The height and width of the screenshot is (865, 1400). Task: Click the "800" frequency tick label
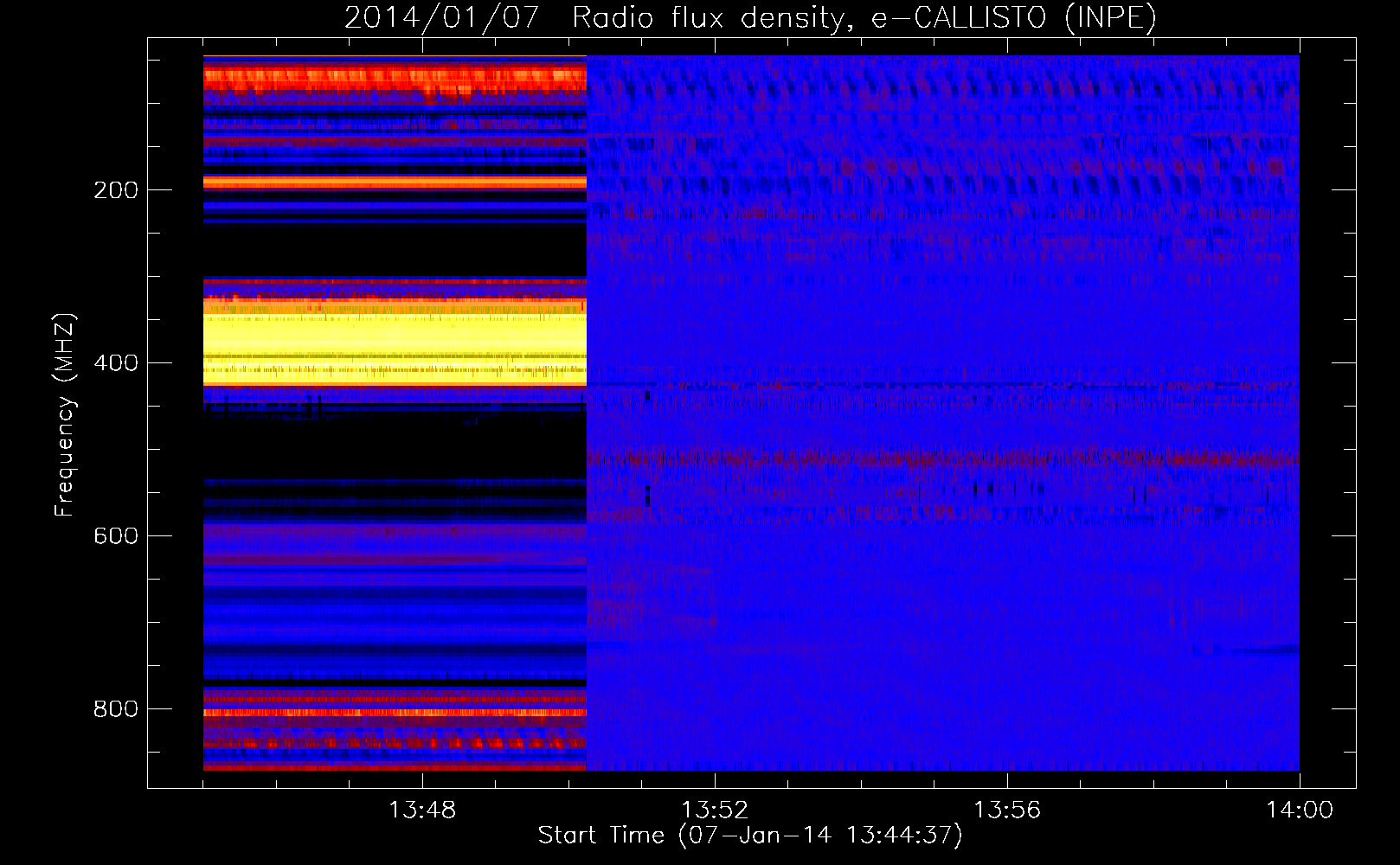click(116, 709)
